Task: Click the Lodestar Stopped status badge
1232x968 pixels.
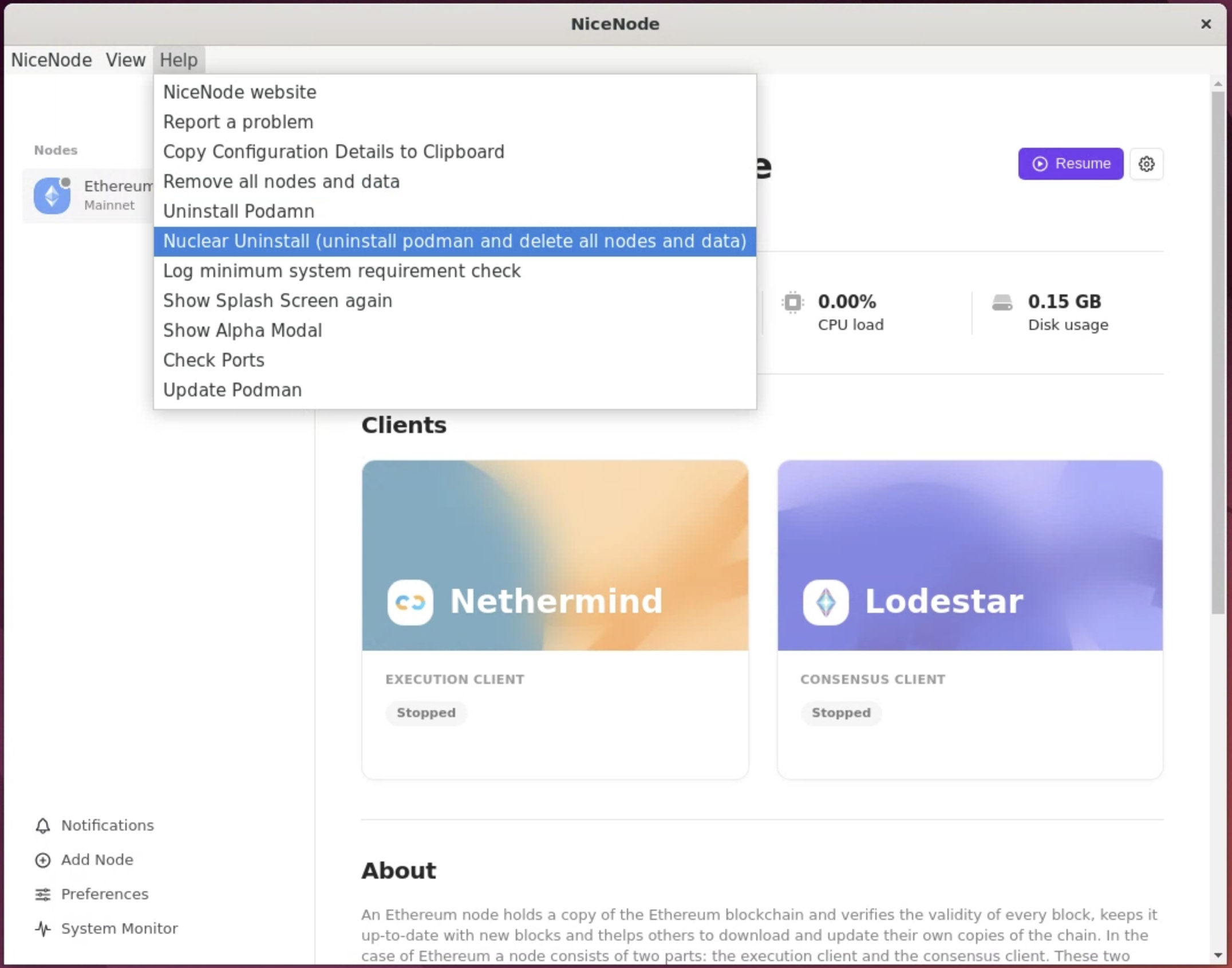Action: tap(841, 713)
